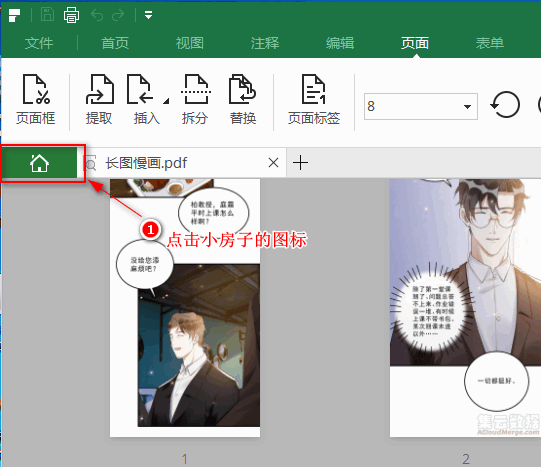Select page 2 thumbnail
Screen dimensions: 541x467
(x=465, y=308)
